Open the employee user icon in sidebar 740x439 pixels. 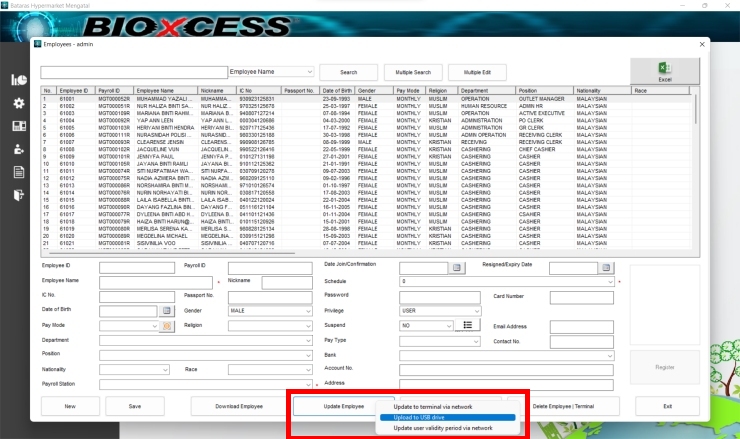[x=18, y=149]
